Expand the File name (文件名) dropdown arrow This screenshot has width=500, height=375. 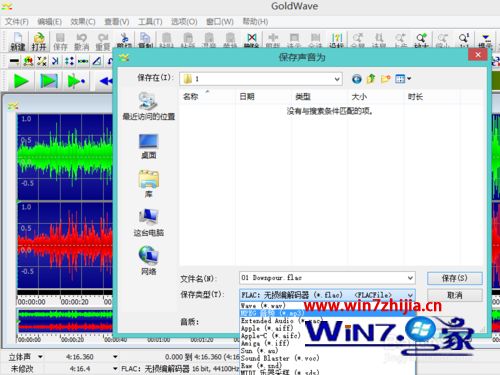(x=410, y=278)
